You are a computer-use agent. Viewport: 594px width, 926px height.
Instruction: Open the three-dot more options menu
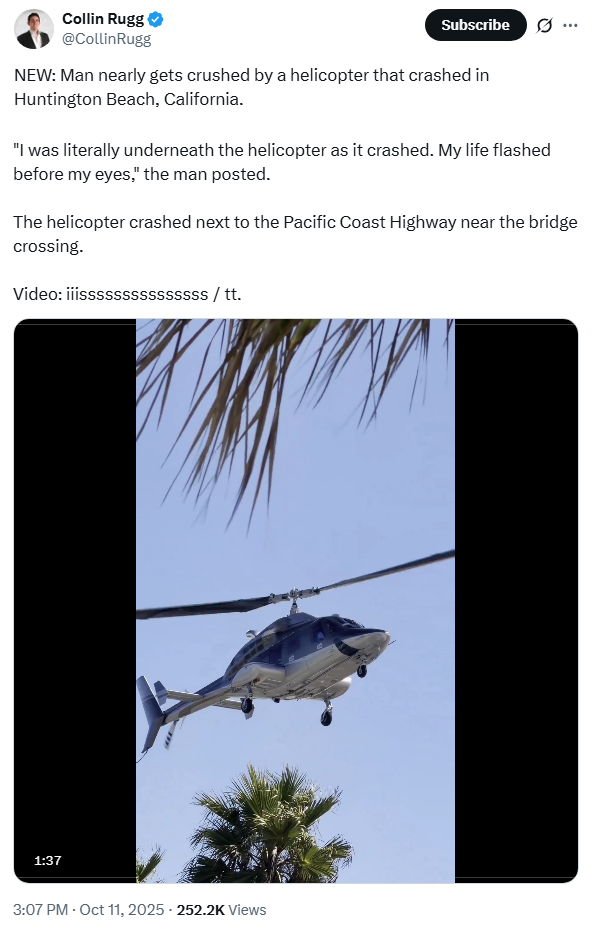pos(570,25)
